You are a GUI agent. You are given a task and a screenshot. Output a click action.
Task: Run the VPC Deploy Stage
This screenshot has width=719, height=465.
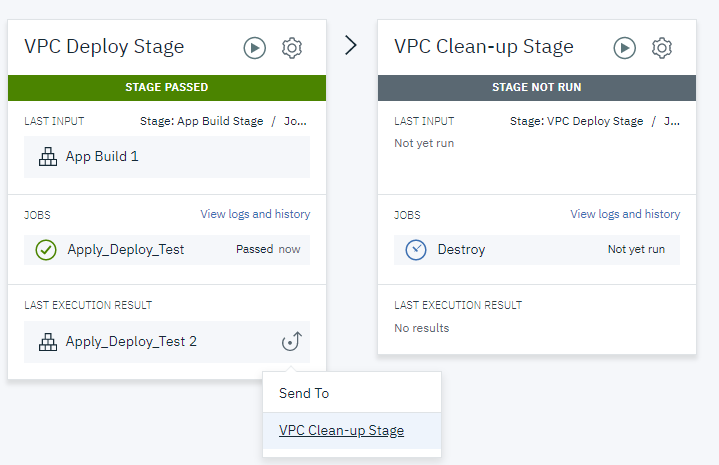254,47
